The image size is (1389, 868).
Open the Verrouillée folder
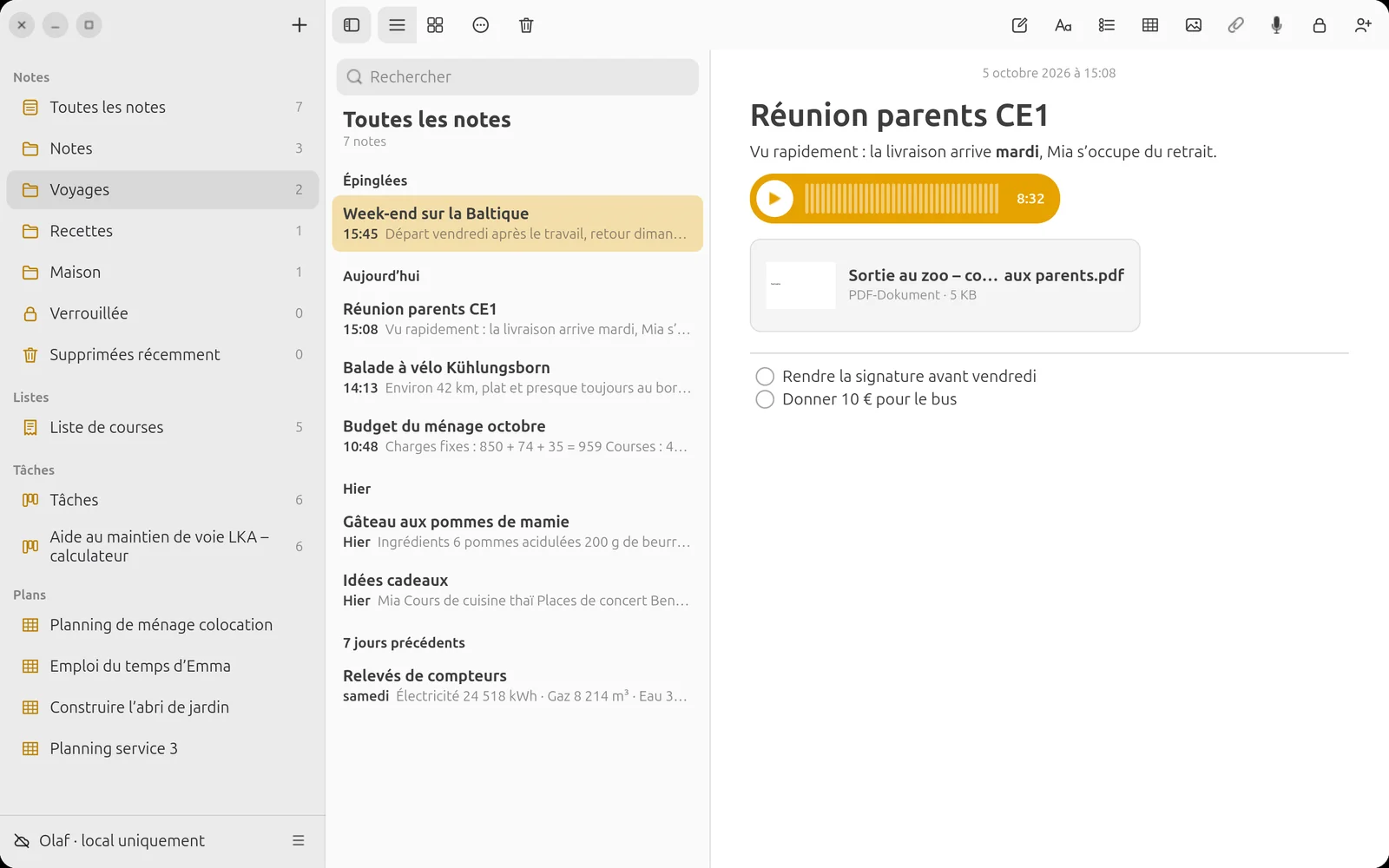[163, 313]
